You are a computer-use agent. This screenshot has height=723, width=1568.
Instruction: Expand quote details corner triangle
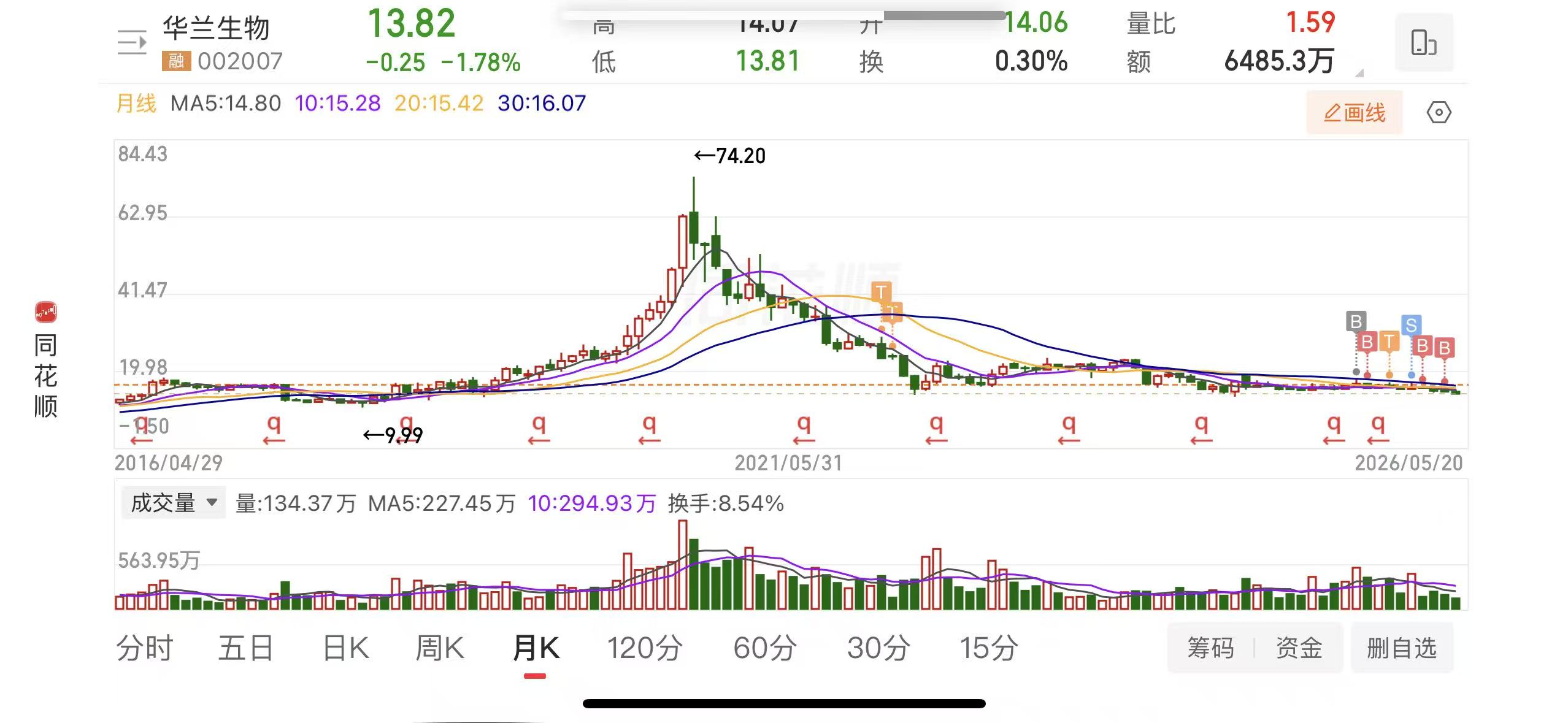coord(1359,73)
